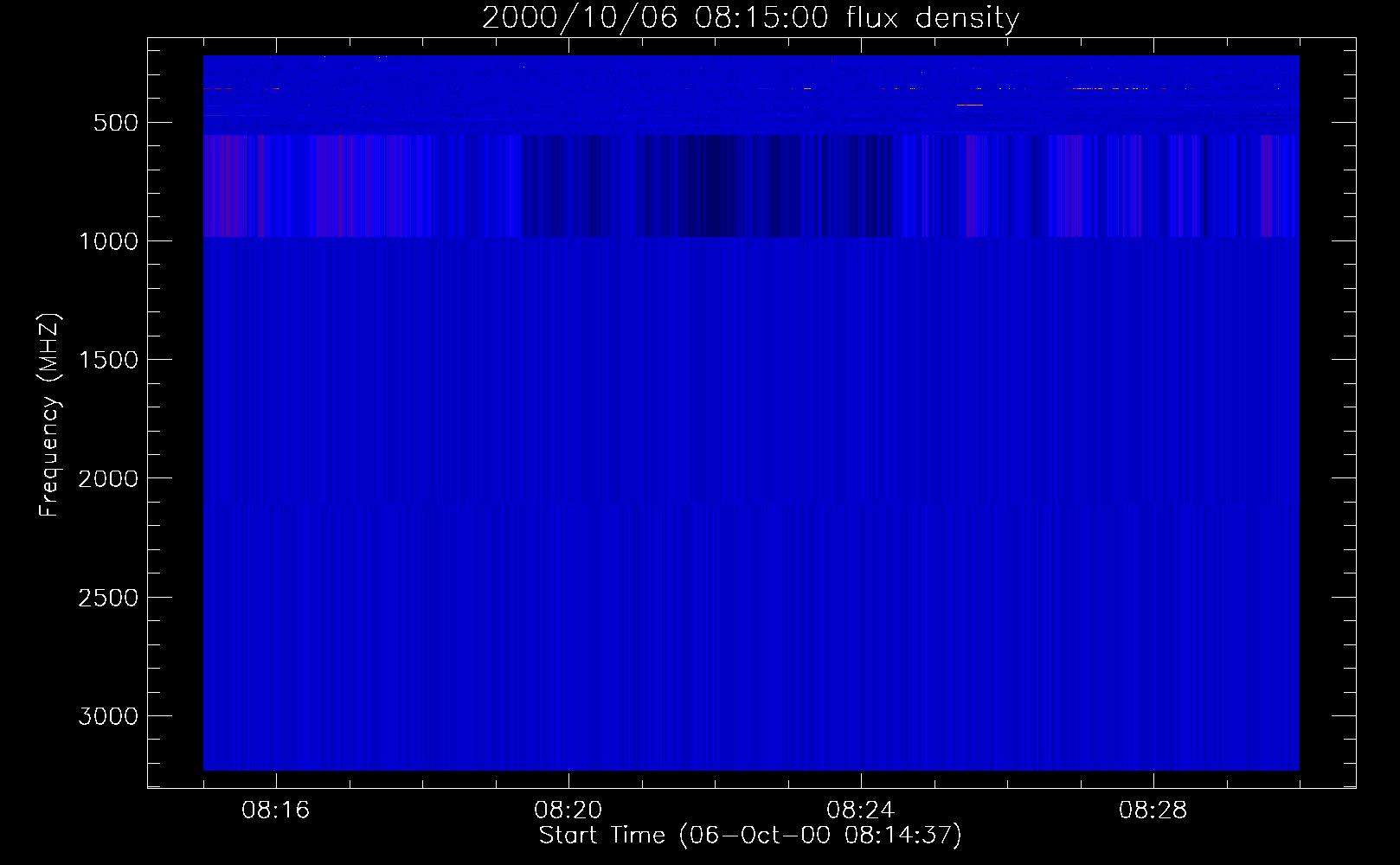Click the plot title '2000/10/06 08:15:00 flux density'
The image size is (1400, 865).
tap(750, 18)
